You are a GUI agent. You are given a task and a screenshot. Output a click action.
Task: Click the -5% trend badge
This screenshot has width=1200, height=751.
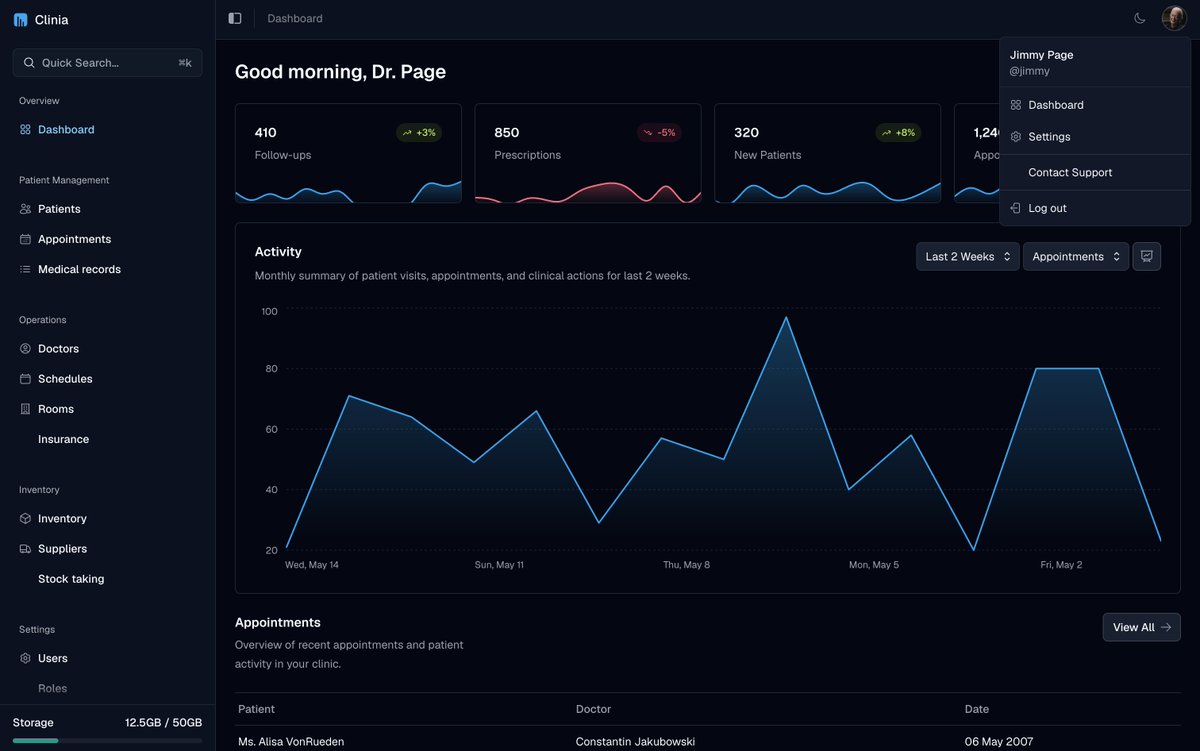(x=659, y=132)
